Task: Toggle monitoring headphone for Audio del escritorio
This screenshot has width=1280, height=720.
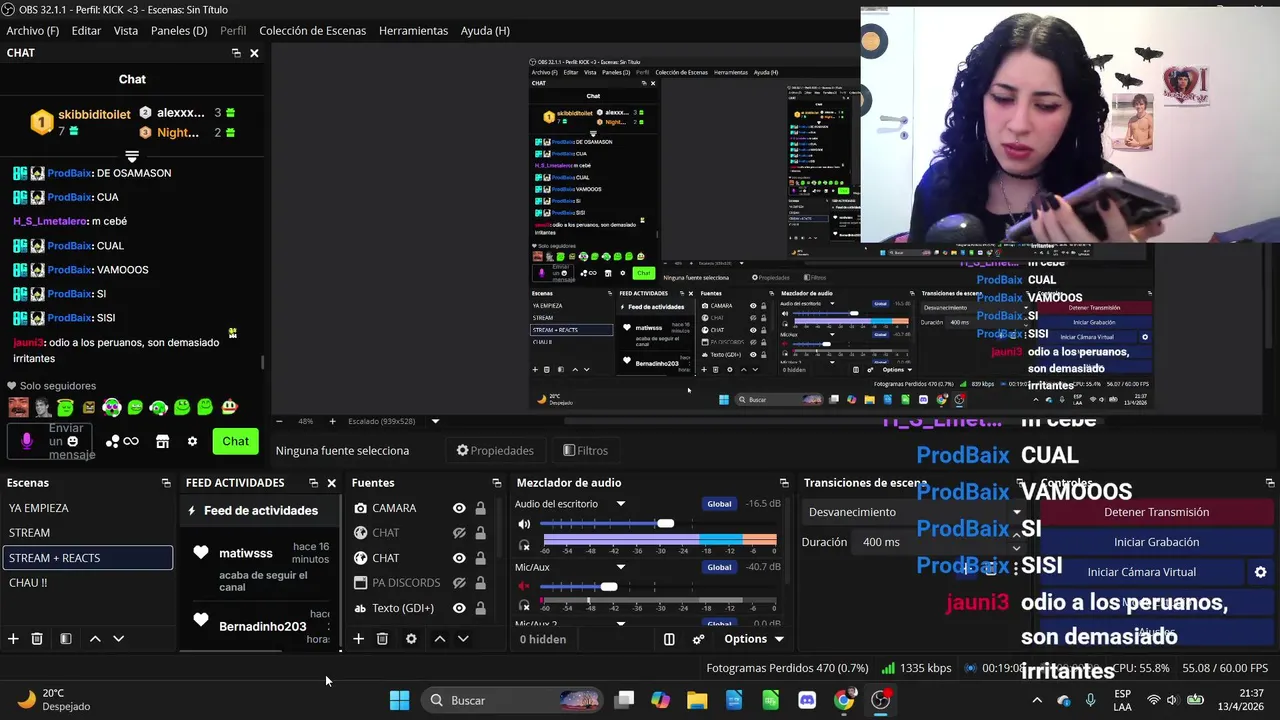Action: pyautogui.click(x=524, y=545)
